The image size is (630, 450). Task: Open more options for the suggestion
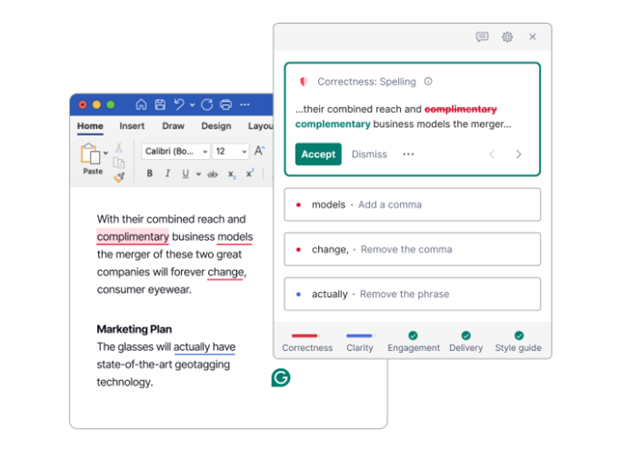(x=408, y=154)
